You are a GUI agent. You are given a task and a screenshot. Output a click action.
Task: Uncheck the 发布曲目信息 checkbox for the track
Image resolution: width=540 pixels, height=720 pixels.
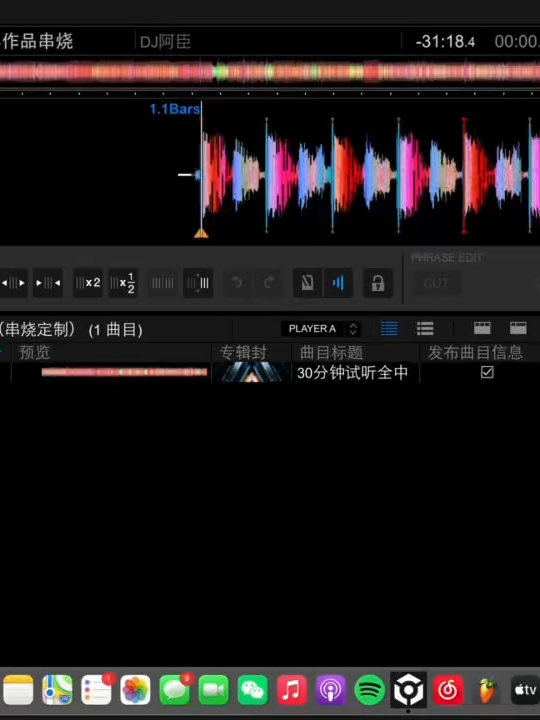click(487, 372)
